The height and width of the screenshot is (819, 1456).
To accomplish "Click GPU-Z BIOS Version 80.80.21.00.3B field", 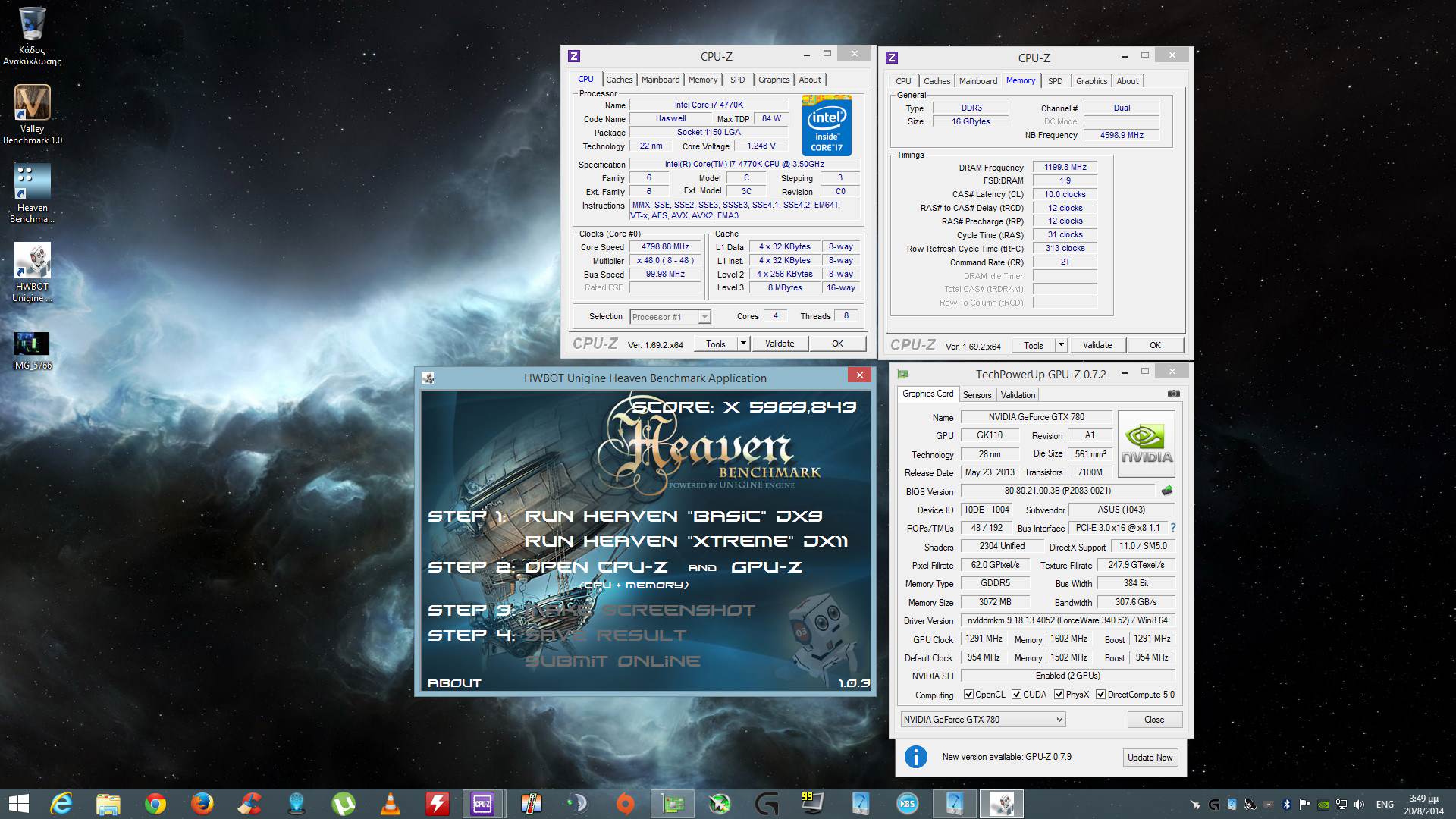I will 1057,491.
